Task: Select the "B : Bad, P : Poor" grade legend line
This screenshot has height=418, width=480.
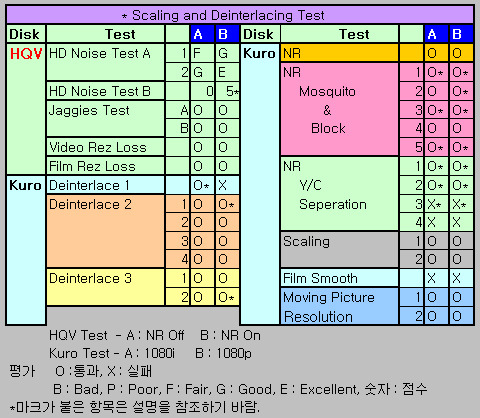Action: point(240,389)
